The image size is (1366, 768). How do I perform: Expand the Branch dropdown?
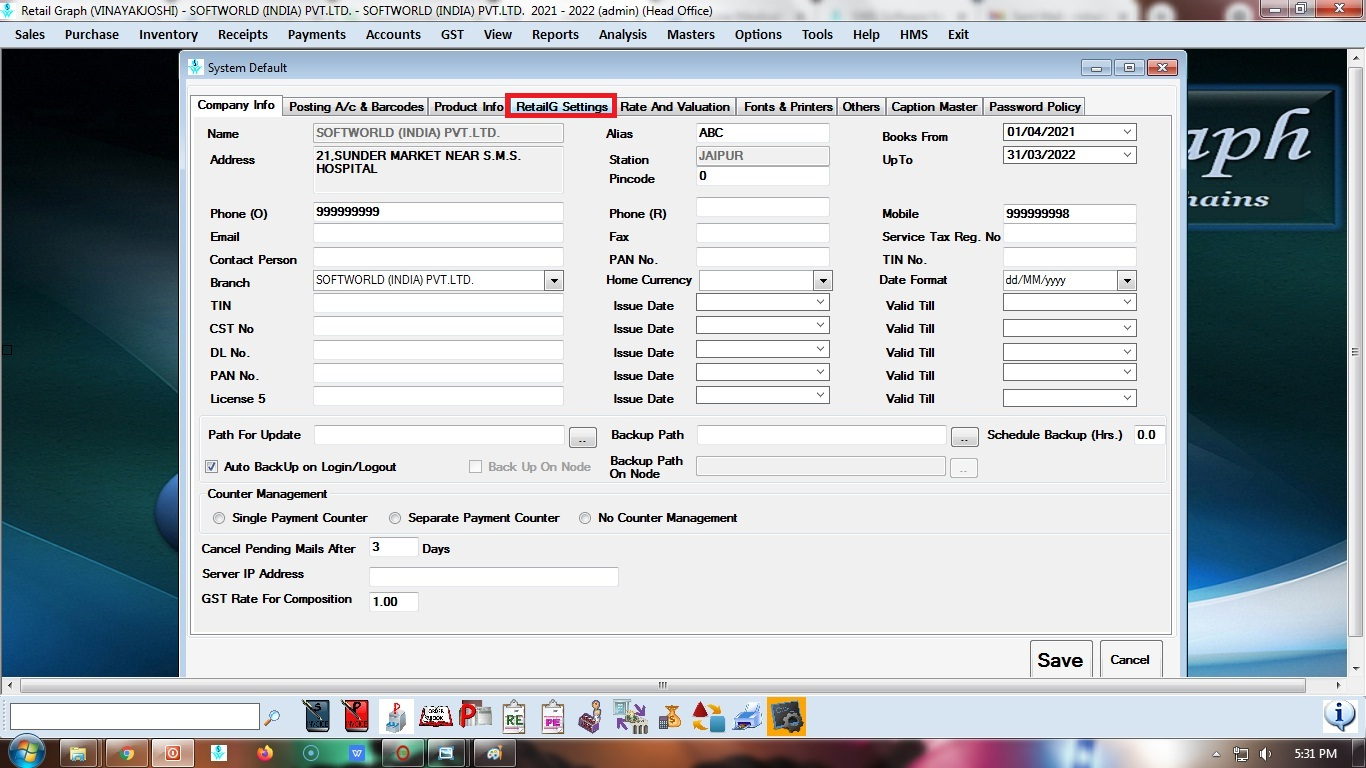[x=554, y=281]
